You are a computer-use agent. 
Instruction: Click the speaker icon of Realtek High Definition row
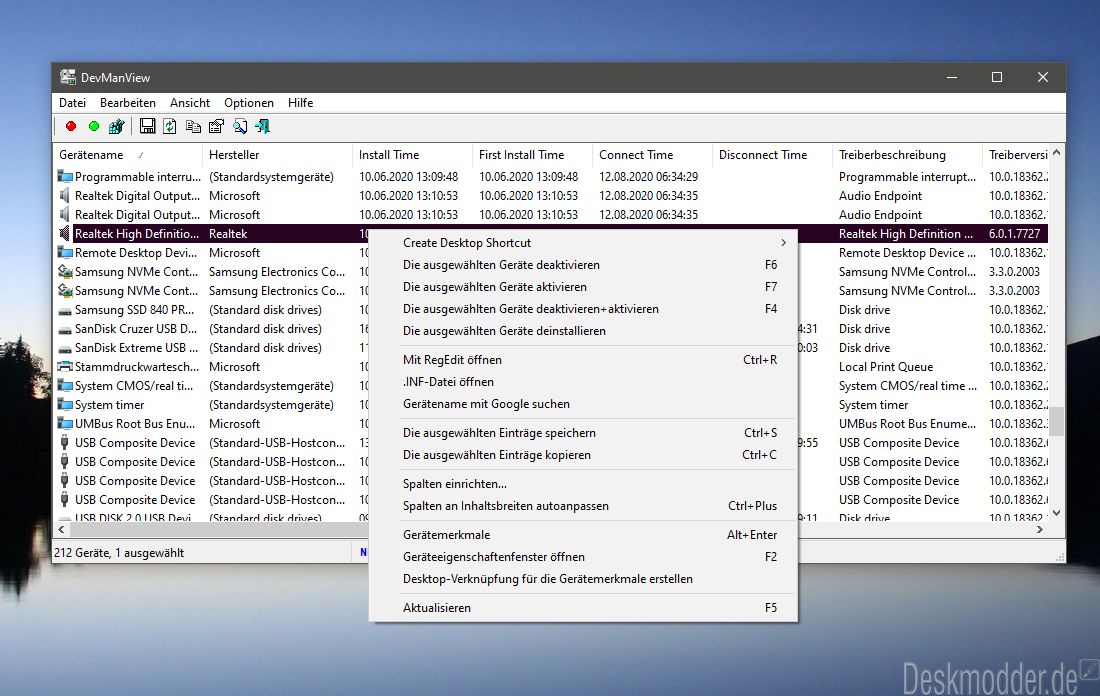[65, 234]
